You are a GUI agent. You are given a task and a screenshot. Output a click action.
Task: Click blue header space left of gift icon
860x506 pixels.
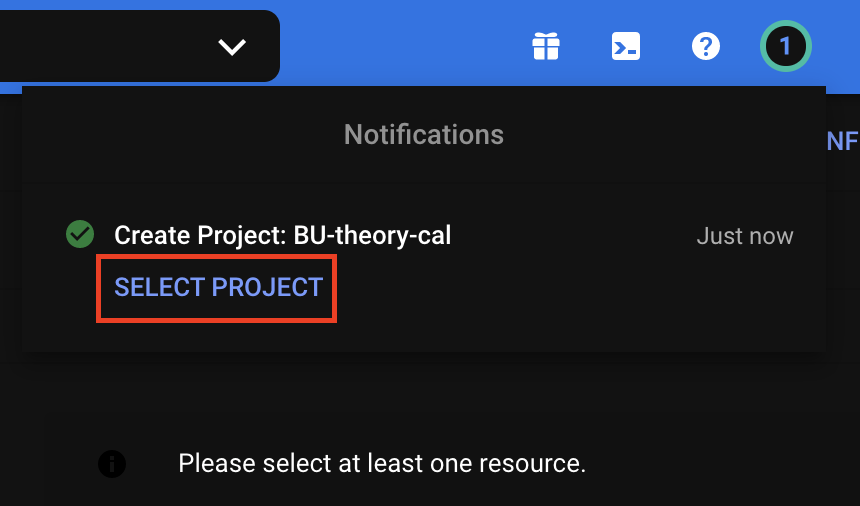pyautogui.click(x=406, y=46)
